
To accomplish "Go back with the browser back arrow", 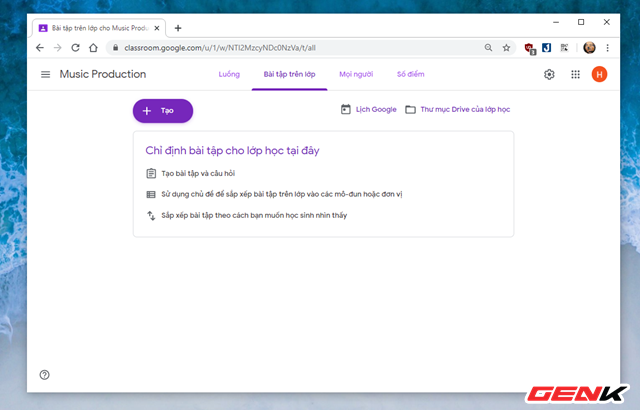I will [x=40, y=48].
